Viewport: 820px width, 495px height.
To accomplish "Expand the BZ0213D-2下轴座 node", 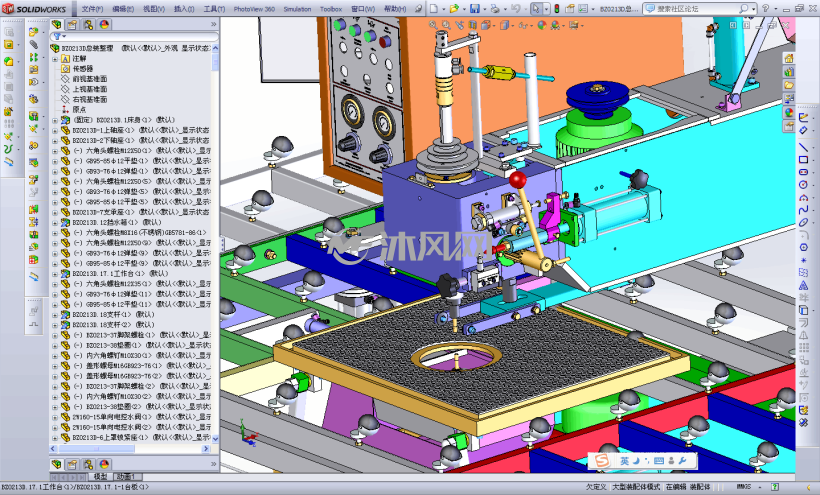I will click(55, 141).
